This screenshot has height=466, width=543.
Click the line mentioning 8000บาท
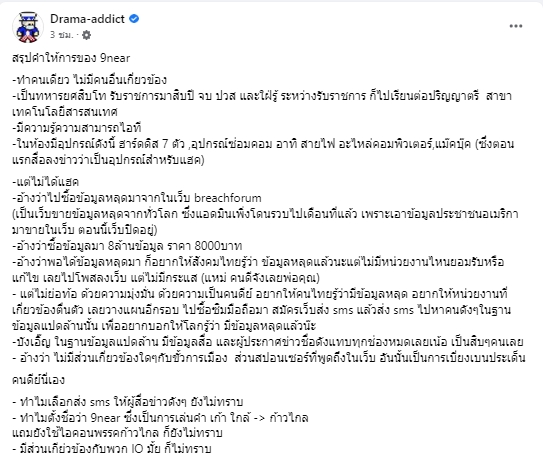[127, 246]
